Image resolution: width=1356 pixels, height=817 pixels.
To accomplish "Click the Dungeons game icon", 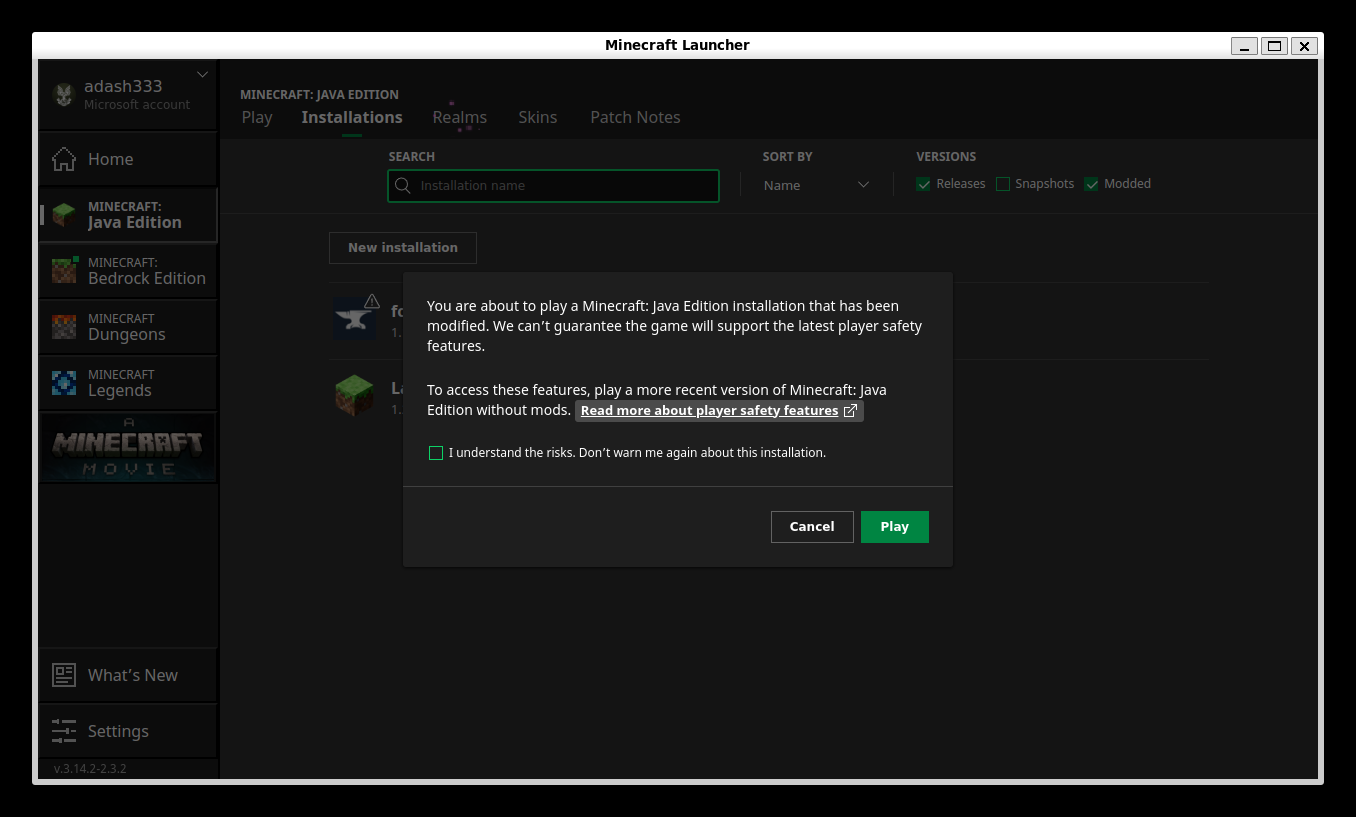I will (x=64, y=327).
